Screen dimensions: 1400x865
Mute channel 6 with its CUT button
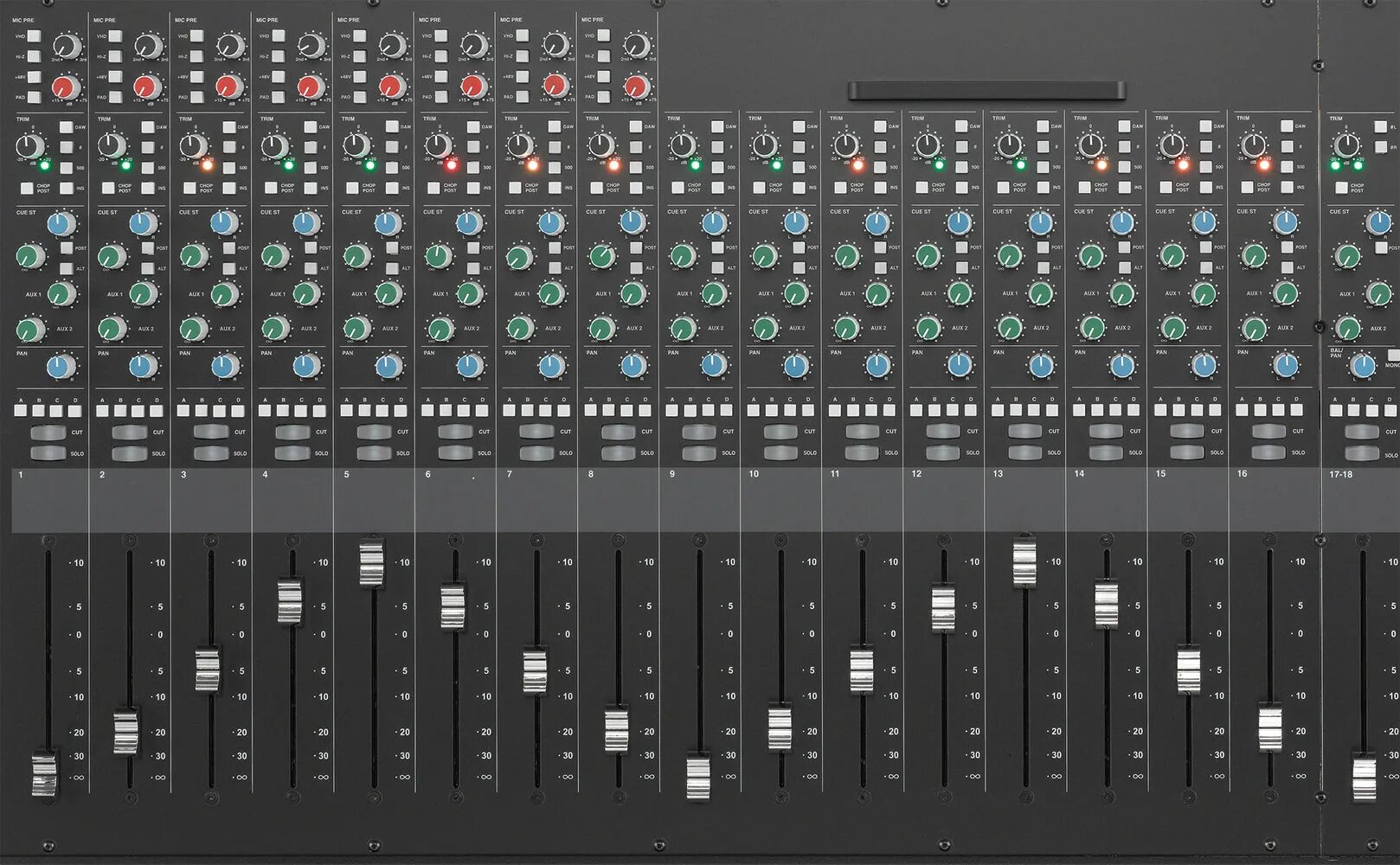454,432
